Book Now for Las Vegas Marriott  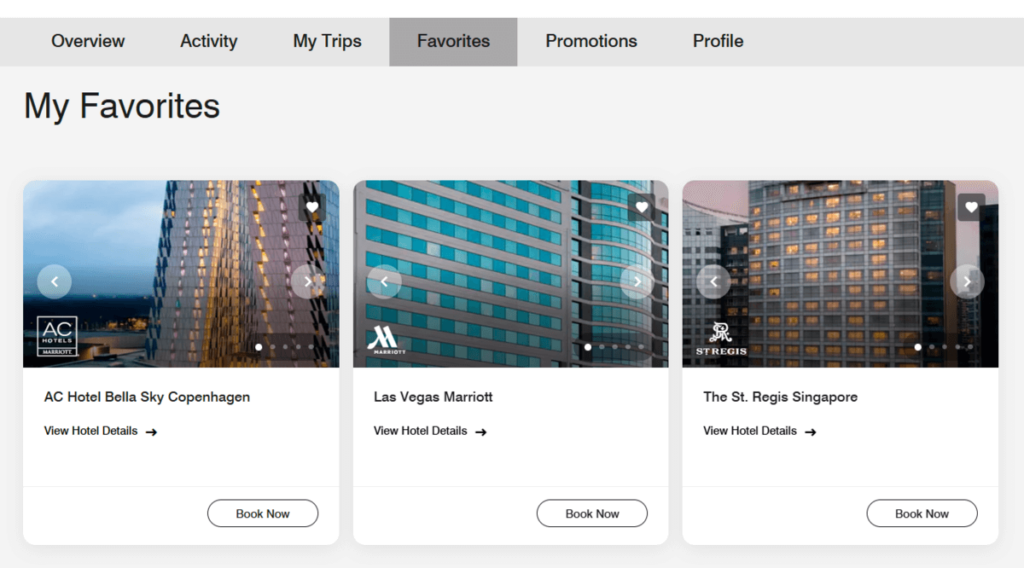pos(592,514)
